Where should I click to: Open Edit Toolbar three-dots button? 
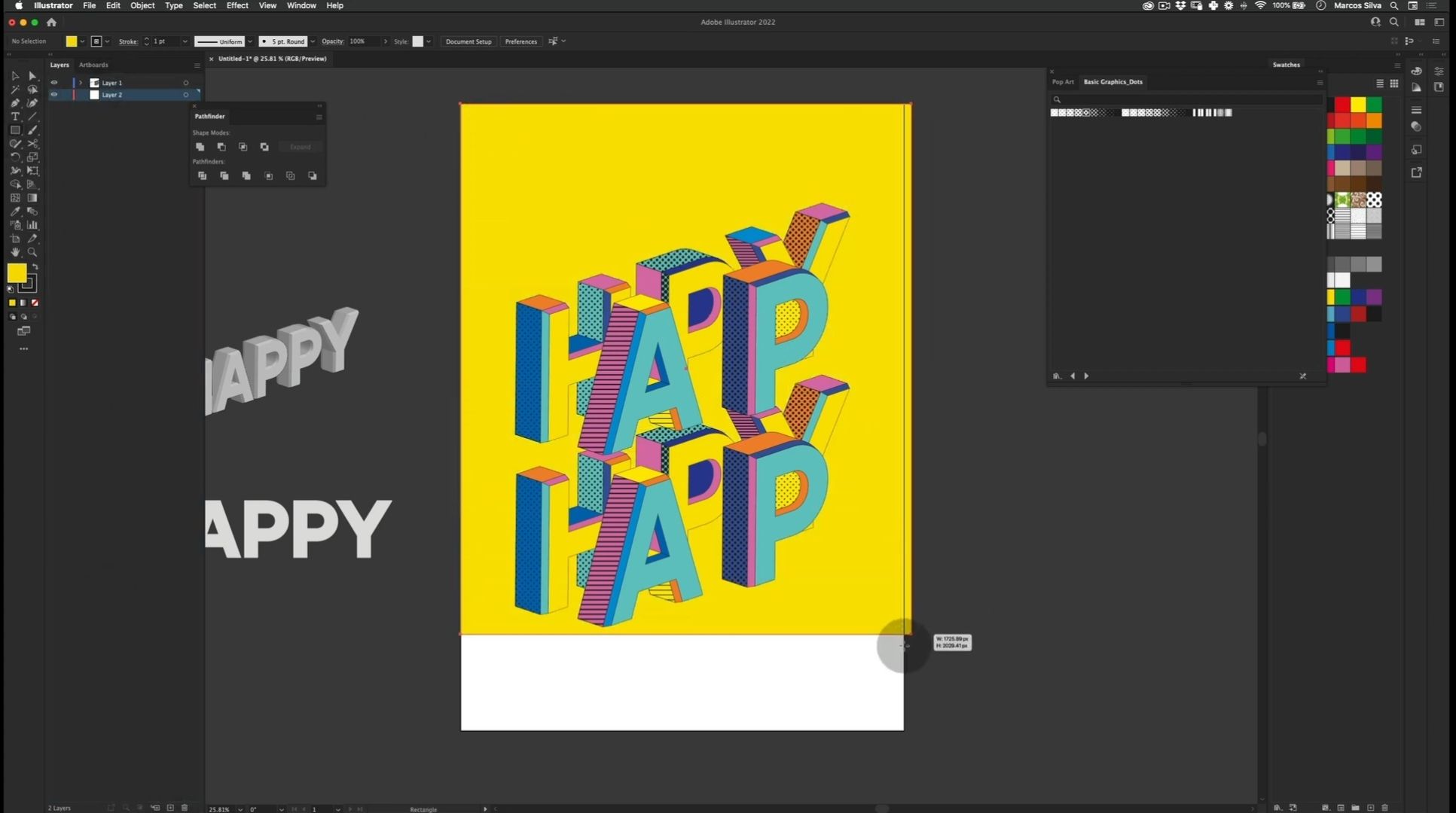click(x=23, y=349)
